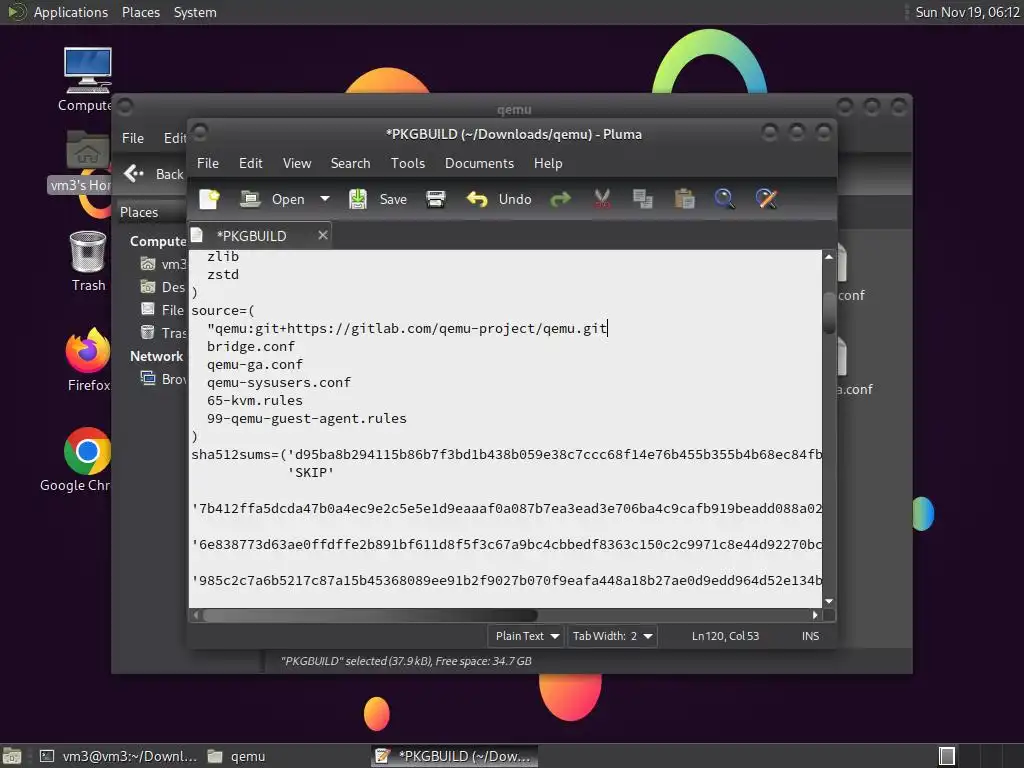Image resolution: width=1024 pixels, height=768 pixels.
Task: Open the Search menu
Action: (350, 163)
